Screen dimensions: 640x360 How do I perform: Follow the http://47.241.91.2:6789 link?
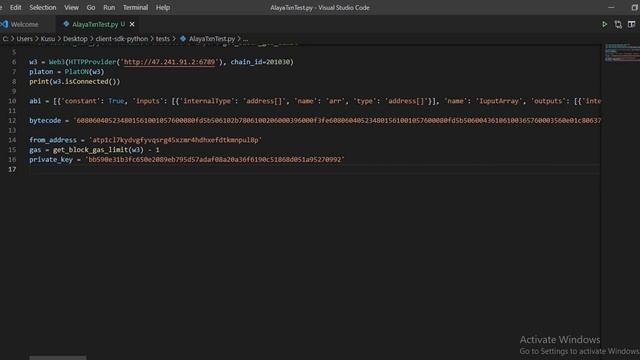tap(169, 62)
